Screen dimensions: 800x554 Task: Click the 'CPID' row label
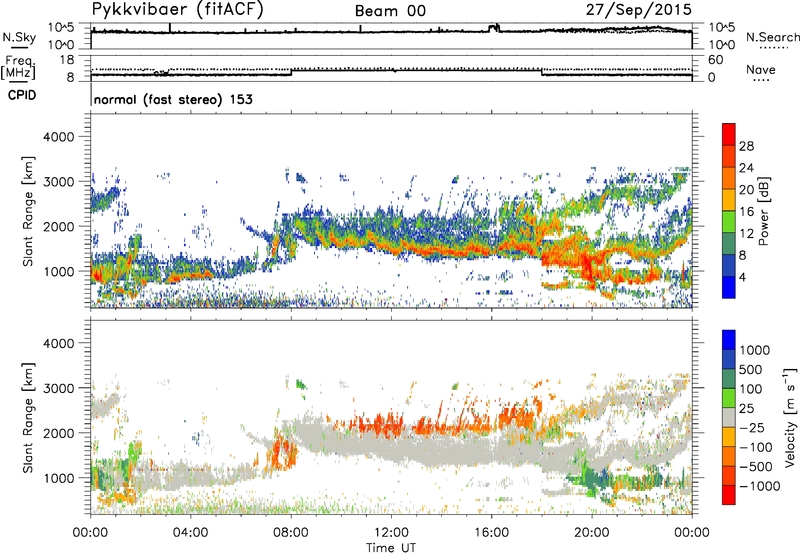click(x=22, y=95)
